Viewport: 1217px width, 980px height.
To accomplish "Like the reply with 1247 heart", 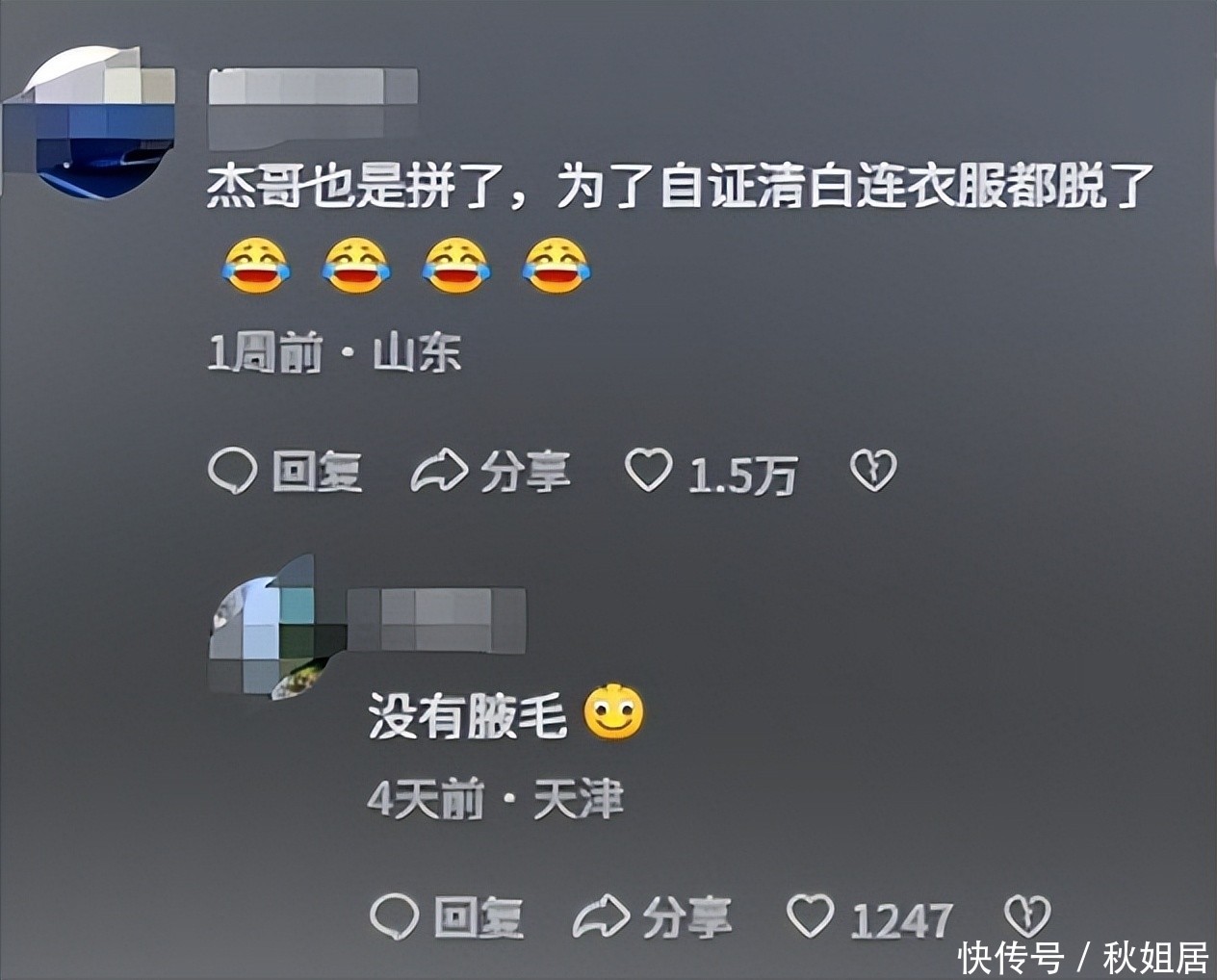I will (811, 916).
